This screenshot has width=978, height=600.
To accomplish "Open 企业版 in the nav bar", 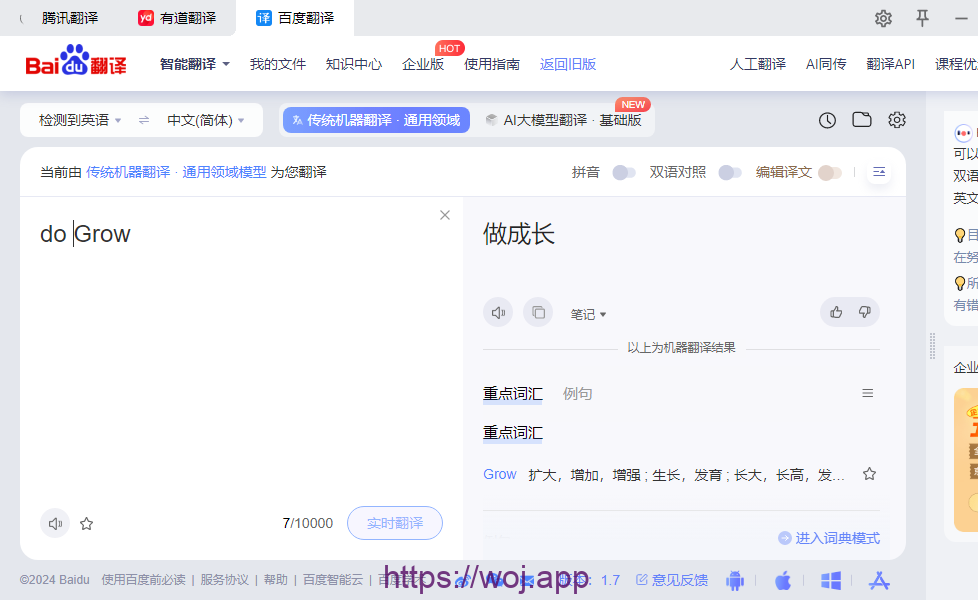I will tap(423, 64).
